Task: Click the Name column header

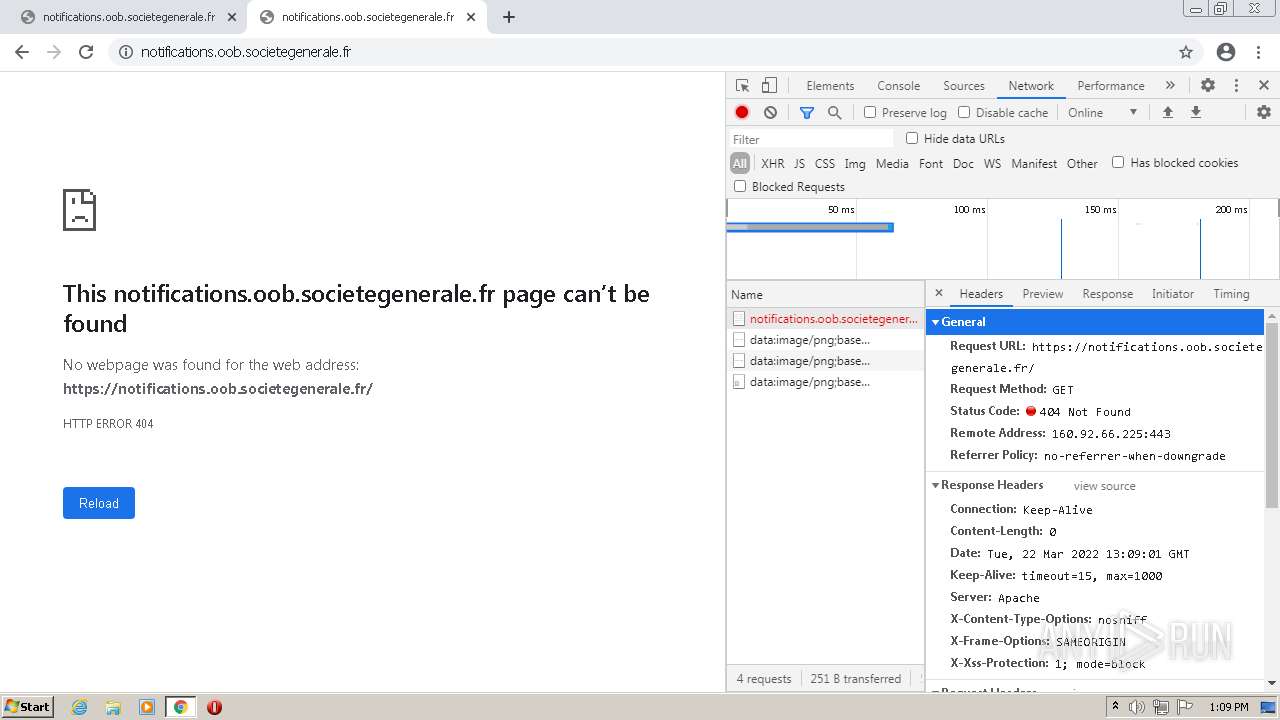Action: (825, 295)
